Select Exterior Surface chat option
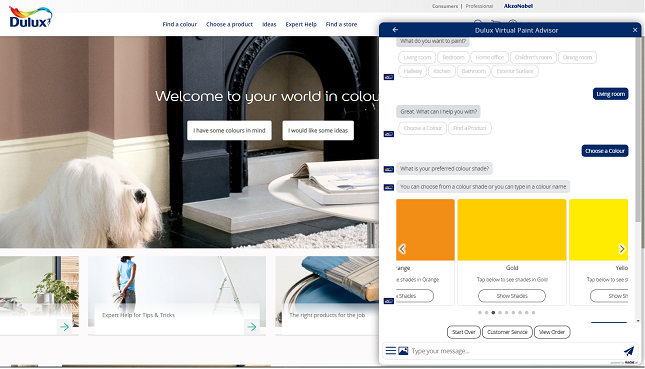 (515, 71)
